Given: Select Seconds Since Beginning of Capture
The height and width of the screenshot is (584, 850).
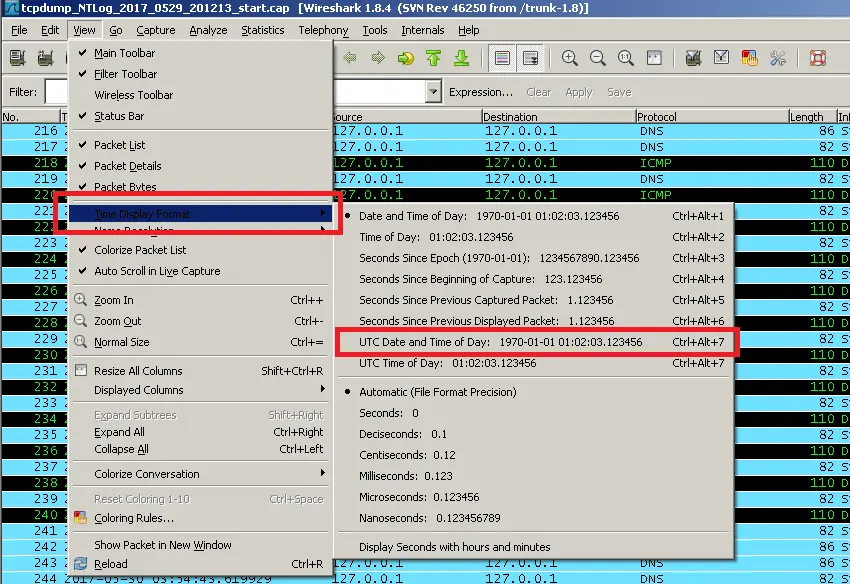Looking at the screenshot, I should point(535,279).
